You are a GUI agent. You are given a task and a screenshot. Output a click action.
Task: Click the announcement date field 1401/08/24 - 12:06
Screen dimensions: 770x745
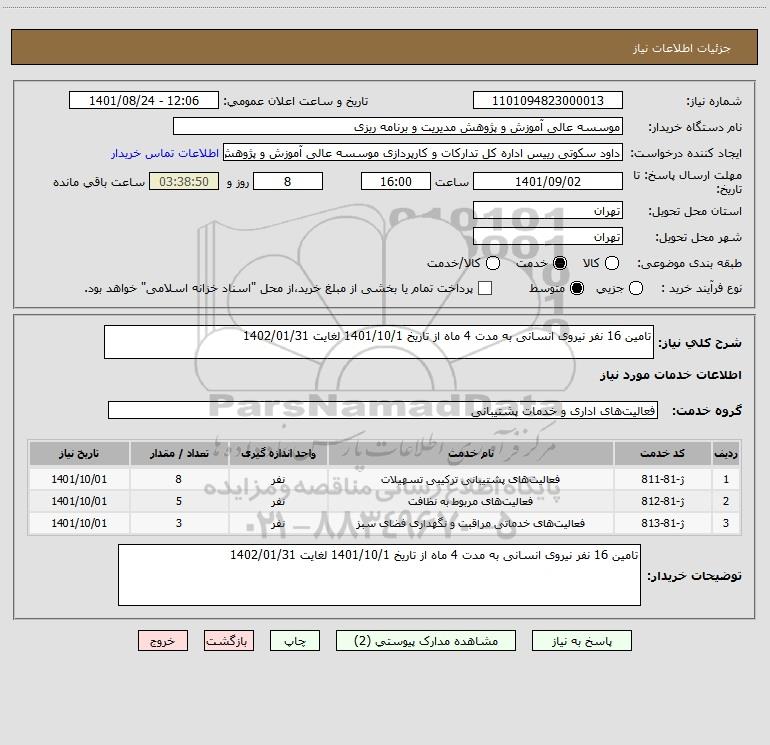click(144, 100)
